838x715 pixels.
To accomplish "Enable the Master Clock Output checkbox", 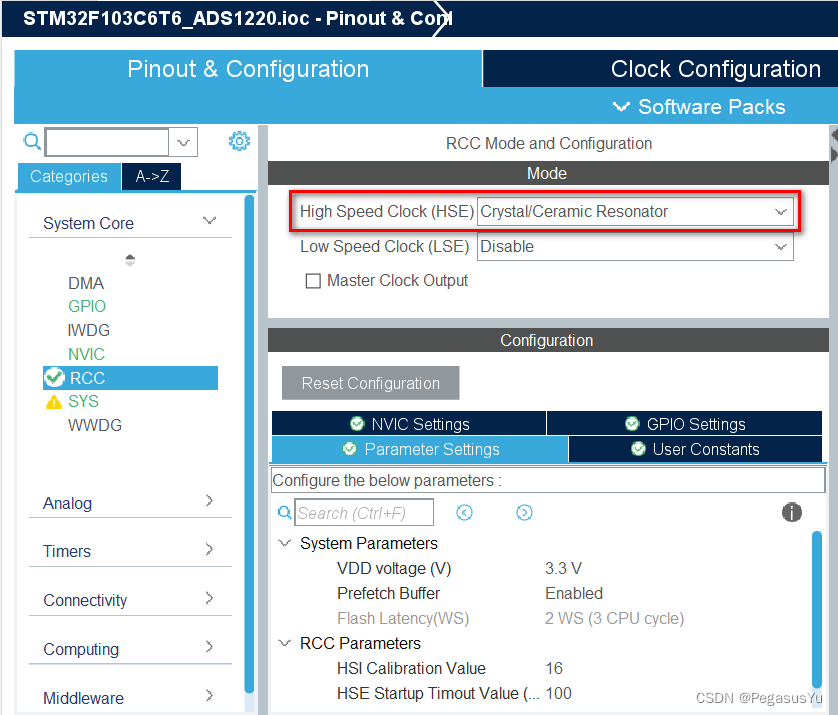I will coord(313,281).
